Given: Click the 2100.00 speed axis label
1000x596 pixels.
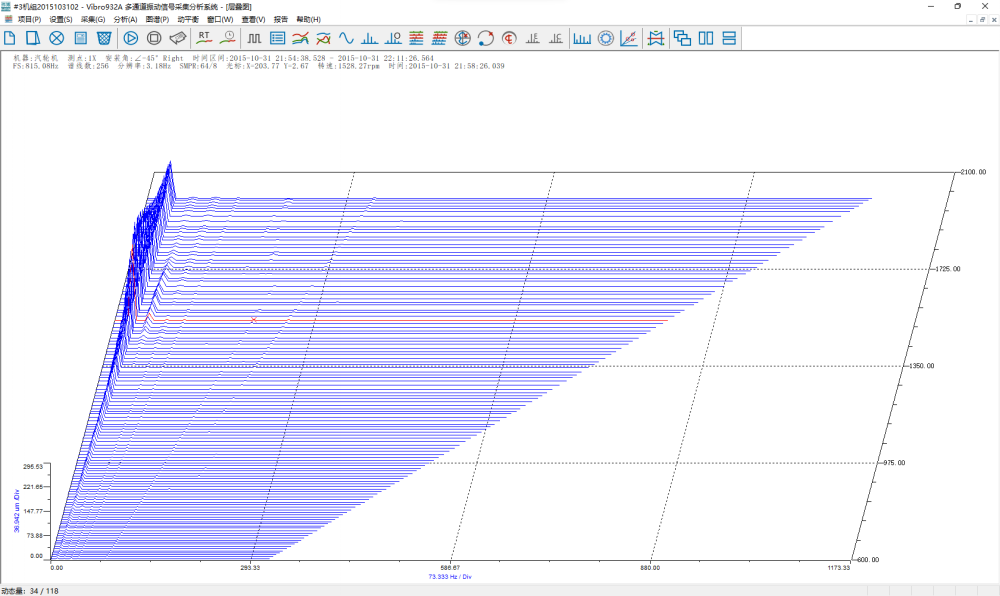Looking at the screenshot, I should [x=973, y=172].
